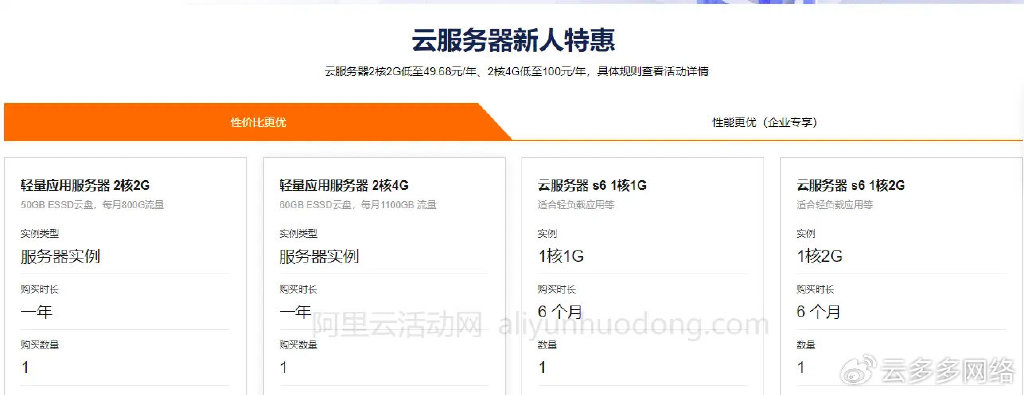
Task: Select the 轻量应用服务器 2核2G card title
Action: (86, 185)
